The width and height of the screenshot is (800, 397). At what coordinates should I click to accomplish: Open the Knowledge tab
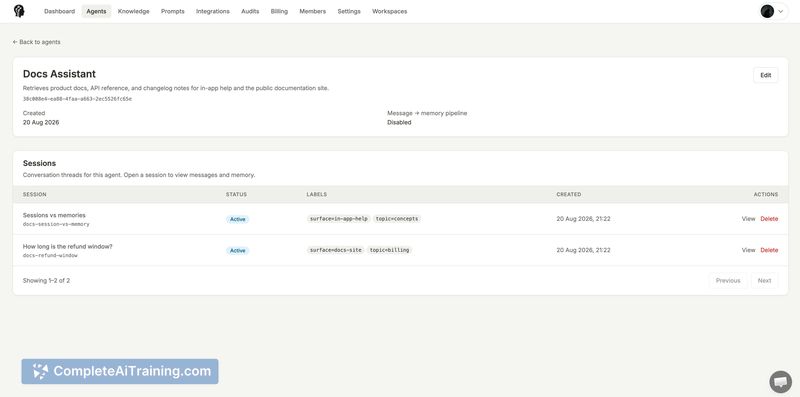coord(134,11)
